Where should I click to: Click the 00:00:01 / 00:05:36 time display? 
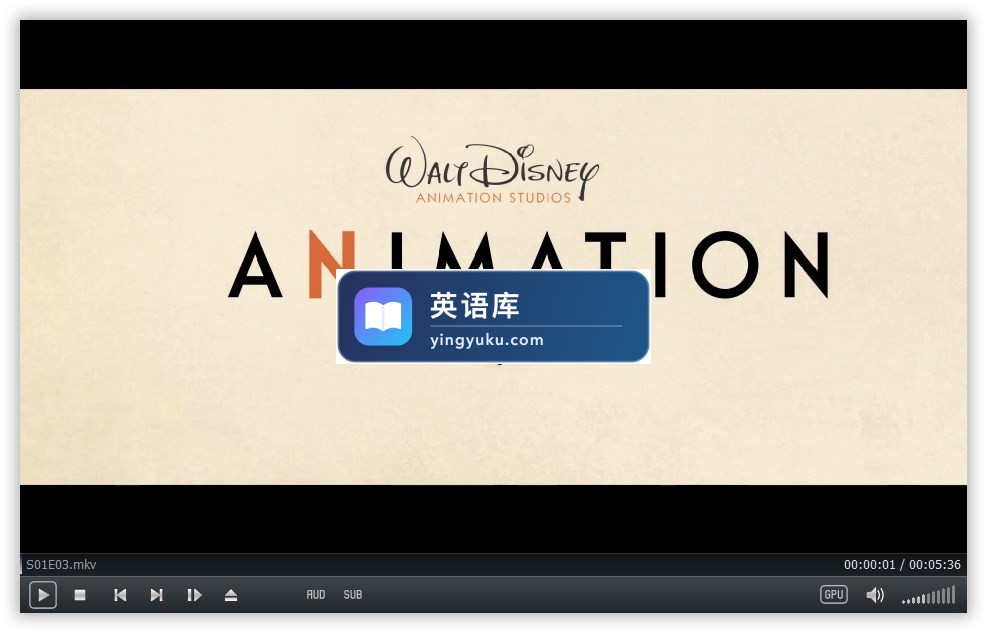(x=902, y=564)
